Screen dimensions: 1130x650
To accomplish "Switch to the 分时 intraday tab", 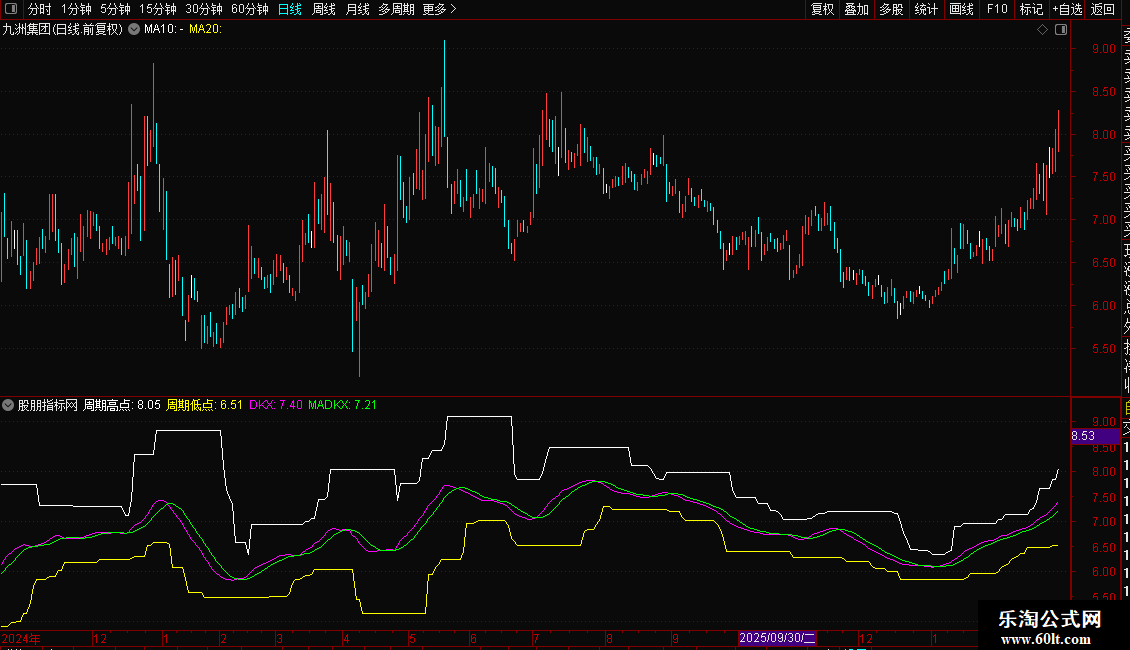I will tap(39, 9).
